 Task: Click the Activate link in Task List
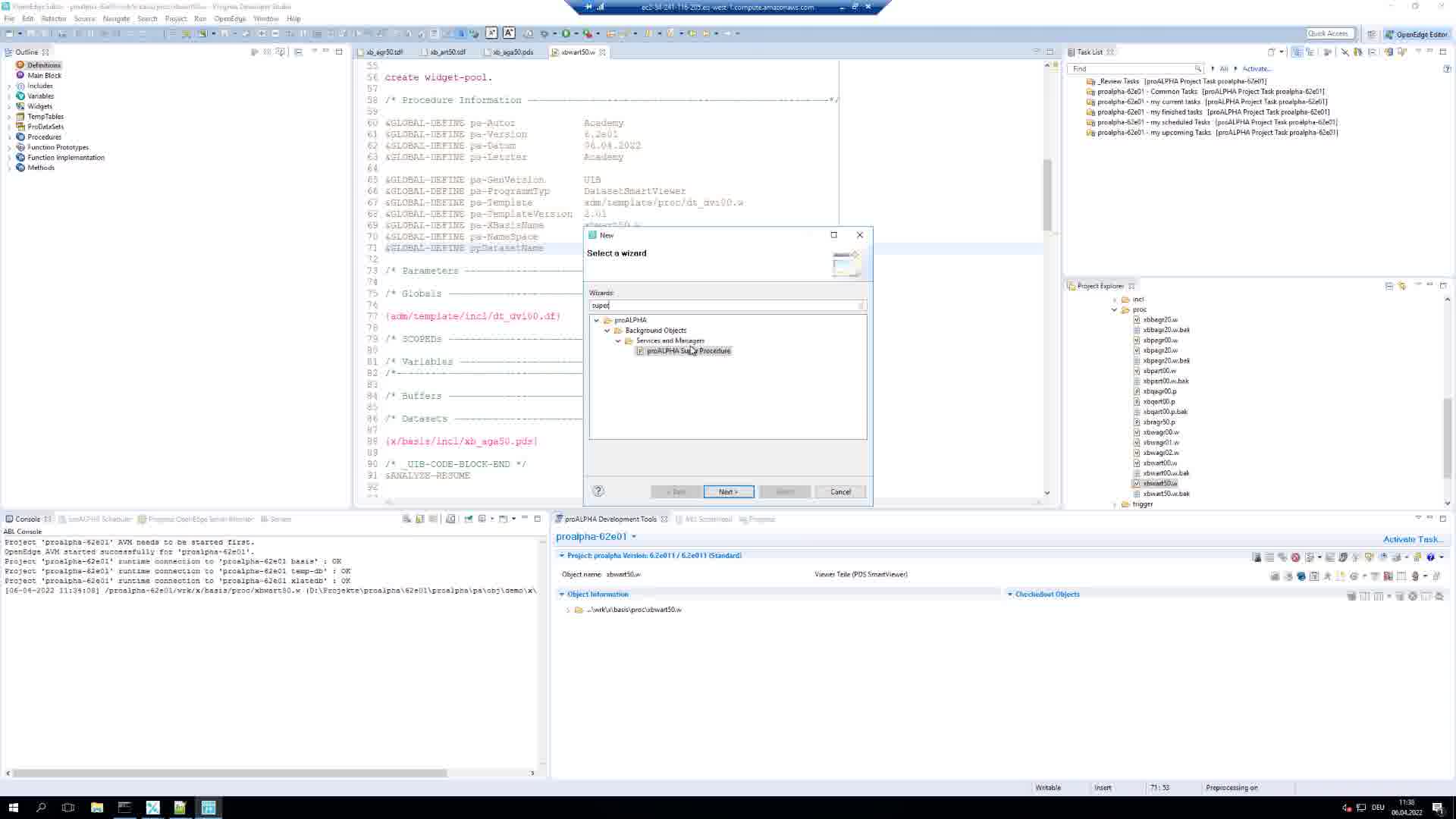(1257, 68)
